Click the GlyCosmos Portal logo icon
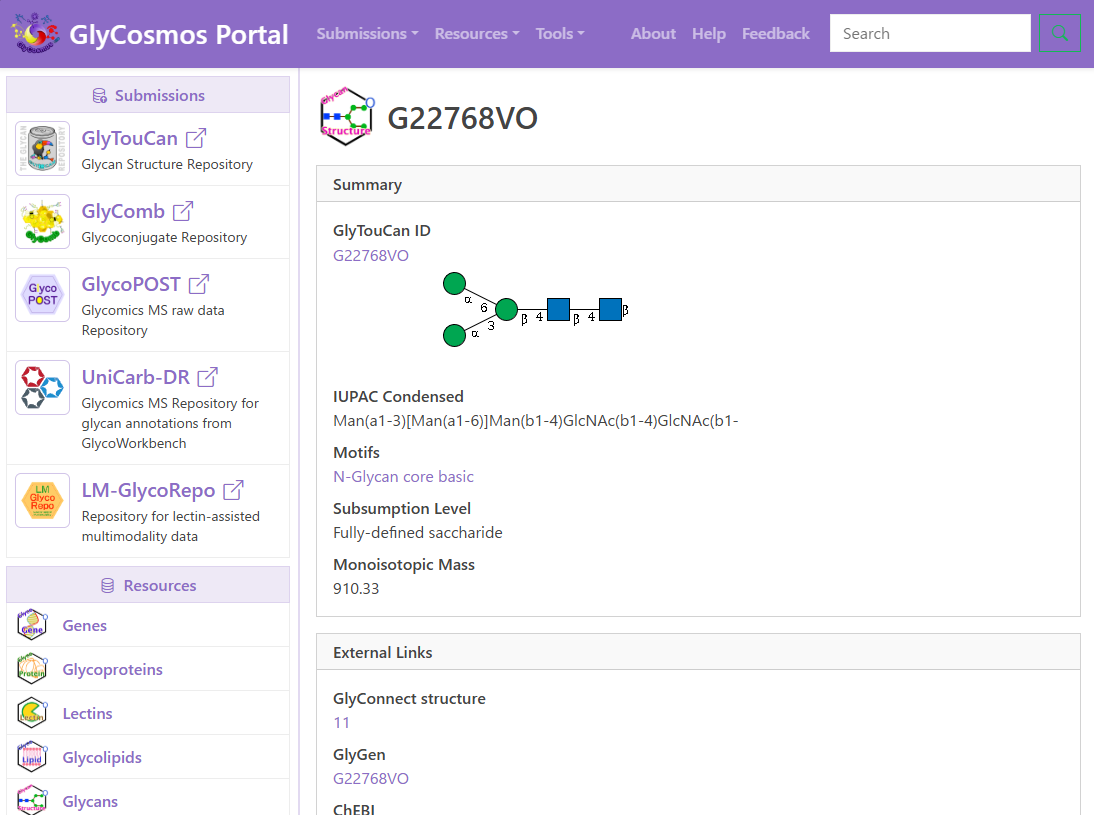 (x=35, y=34)
